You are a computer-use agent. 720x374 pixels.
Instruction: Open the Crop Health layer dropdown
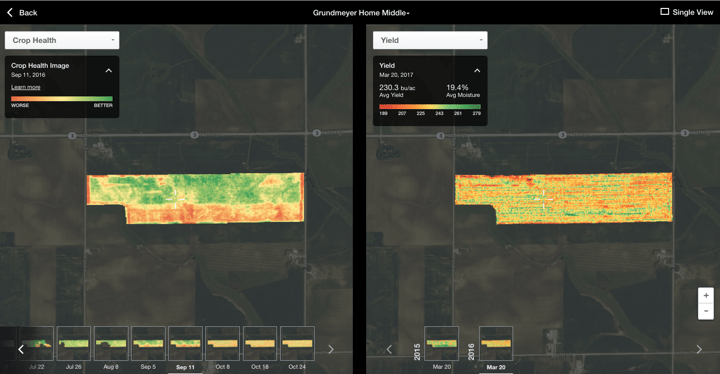tap(62, 40)
